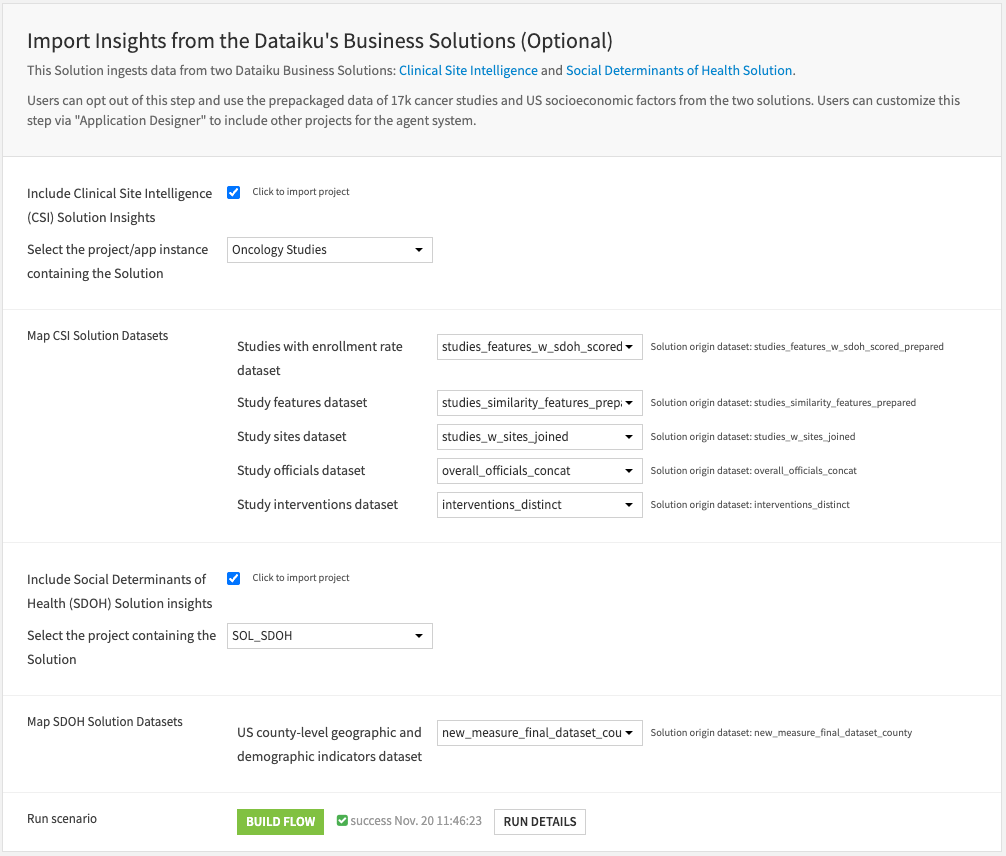1006x856 pixels.
Task: Open the Study interventions dataset dropdown
Action: [540, 505]
